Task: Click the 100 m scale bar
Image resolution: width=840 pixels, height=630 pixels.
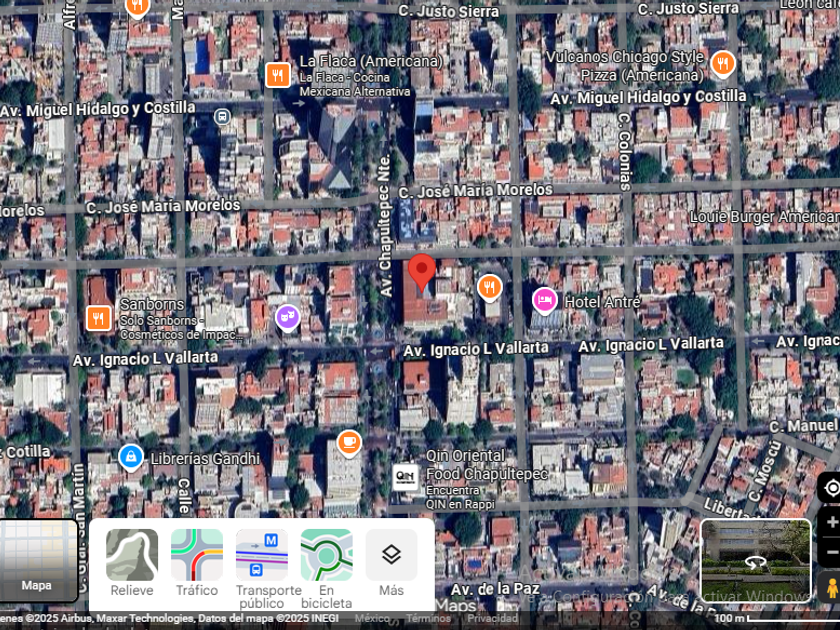Action: pyautogui.click(x=777, y=619)
